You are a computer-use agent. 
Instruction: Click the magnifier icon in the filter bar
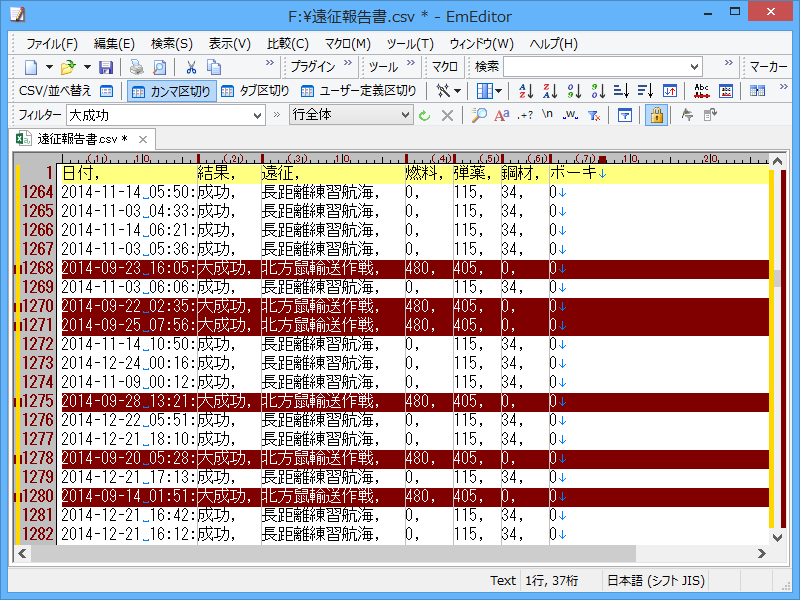pos(477,114)
